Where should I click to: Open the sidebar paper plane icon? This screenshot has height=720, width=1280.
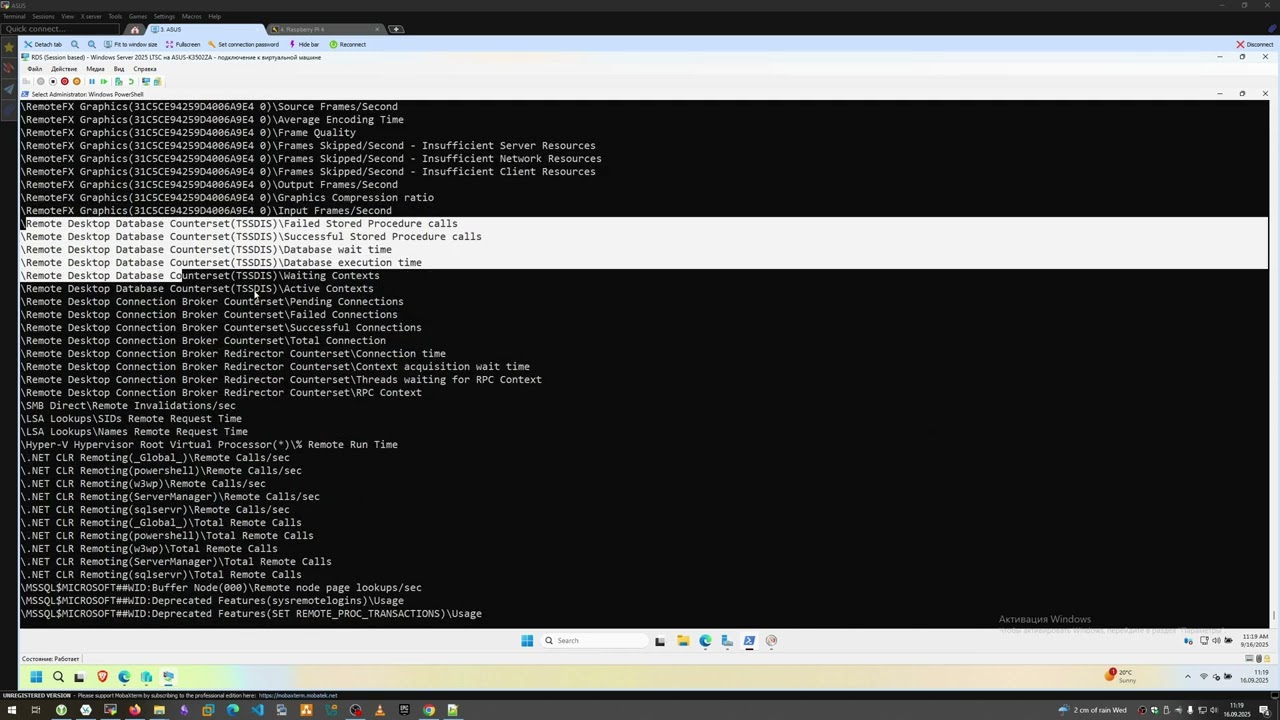(x=9, y=90)
